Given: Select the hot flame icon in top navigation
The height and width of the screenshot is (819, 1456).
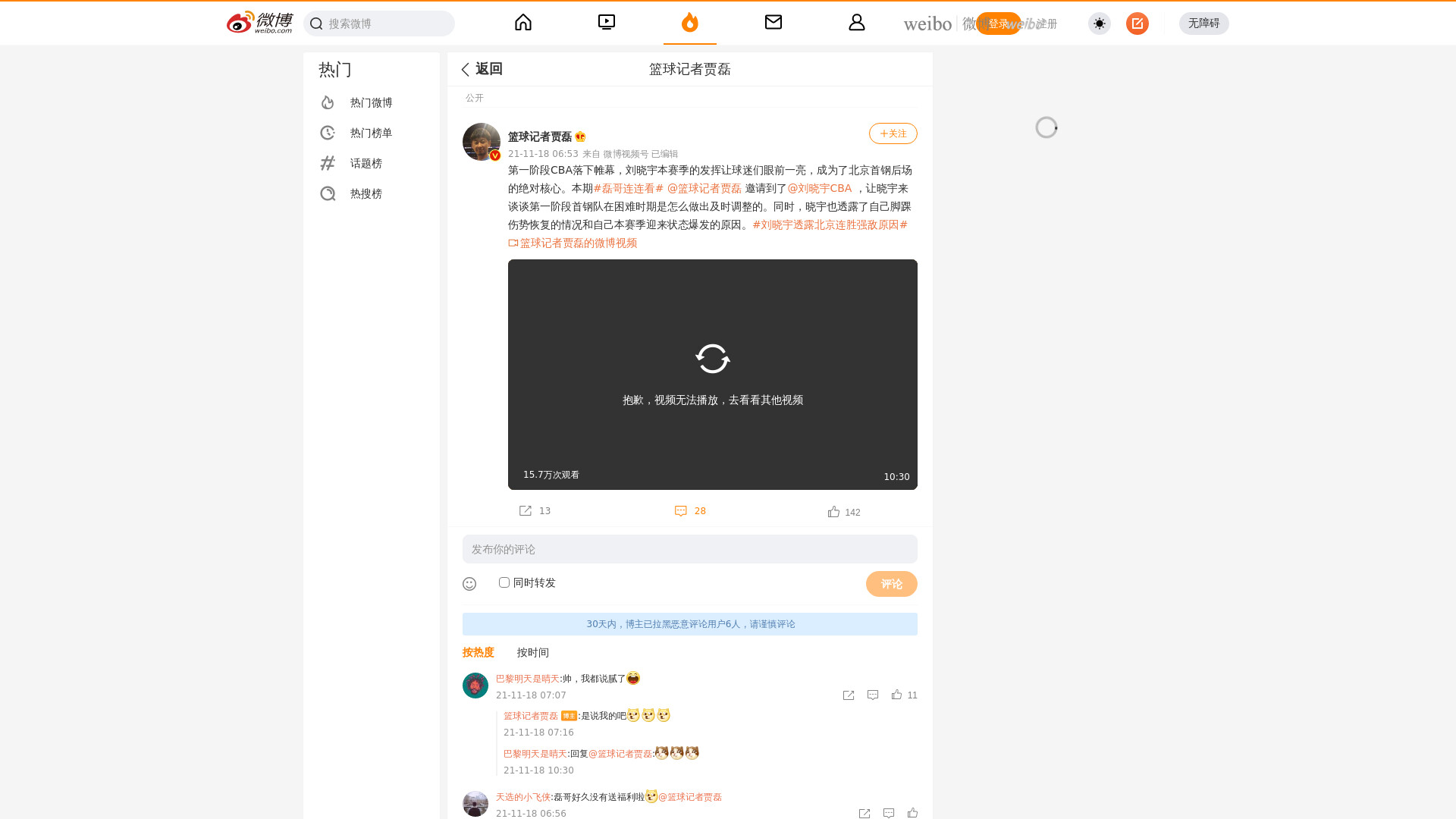Looking at the screenshot, I should [690, 22].
